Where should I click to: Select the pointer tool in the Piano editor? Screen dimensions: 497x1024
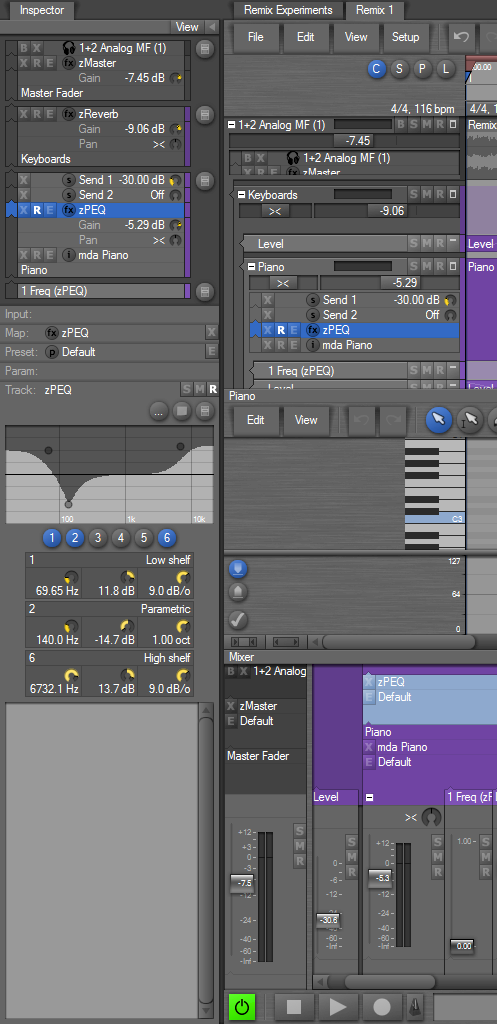[x=439, y=420]
